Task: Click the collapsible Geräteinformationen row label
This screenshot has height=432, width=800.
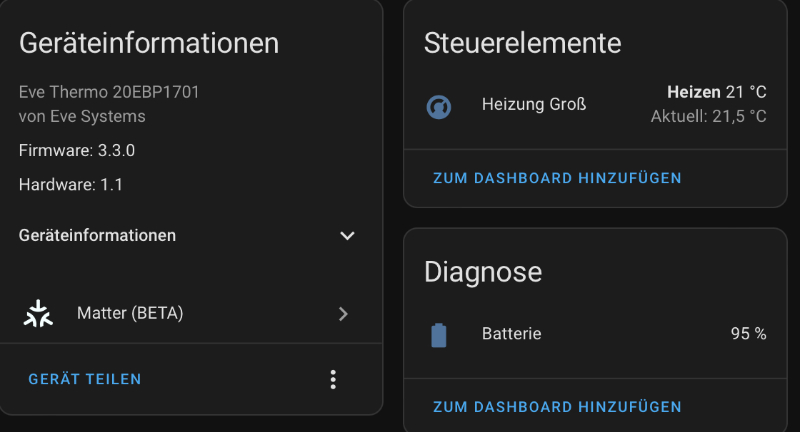Action: click(x=98, y=236)
